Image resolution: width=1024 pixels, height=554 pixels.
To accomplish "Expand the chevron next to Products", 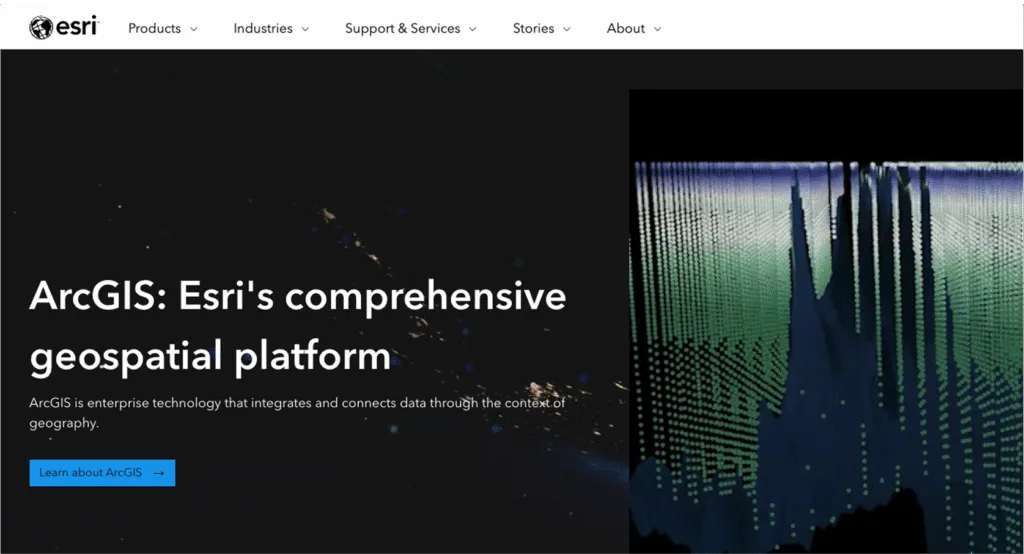I will 194,29.
